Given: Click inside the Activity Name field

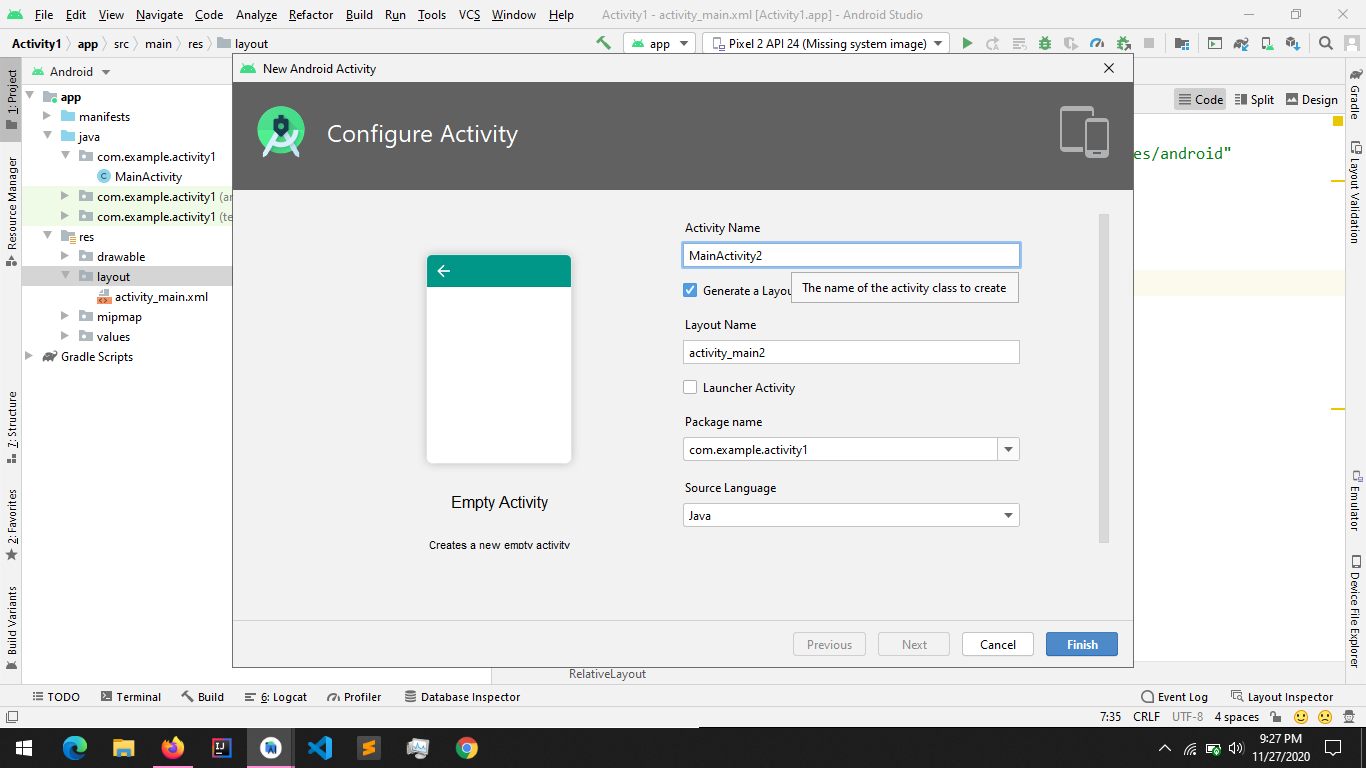Looking at the screenshot, I should (850, 255).
